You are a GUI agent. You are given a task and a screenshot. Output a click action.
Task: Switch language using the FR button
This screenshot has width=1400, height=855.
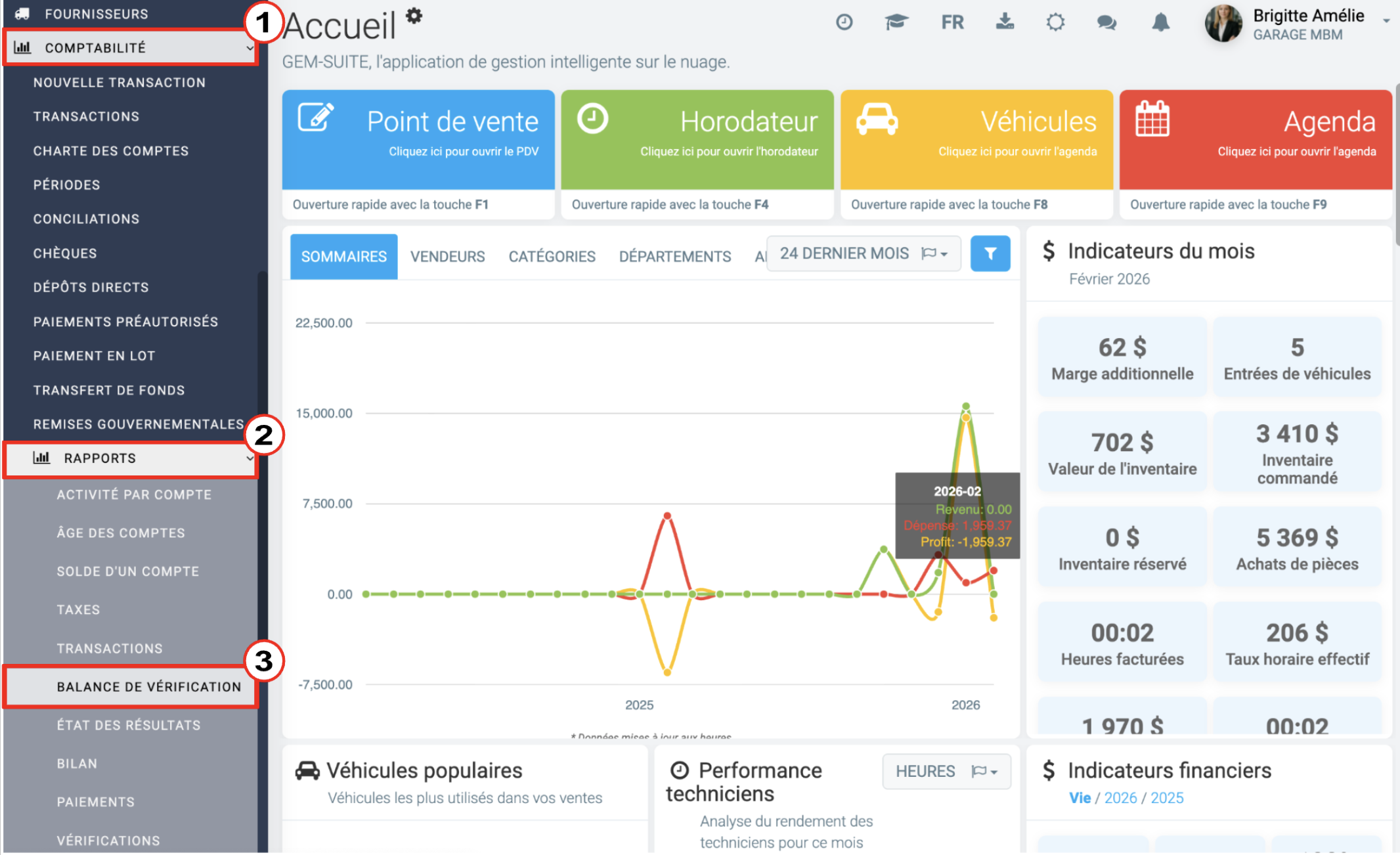click(952, 23)
